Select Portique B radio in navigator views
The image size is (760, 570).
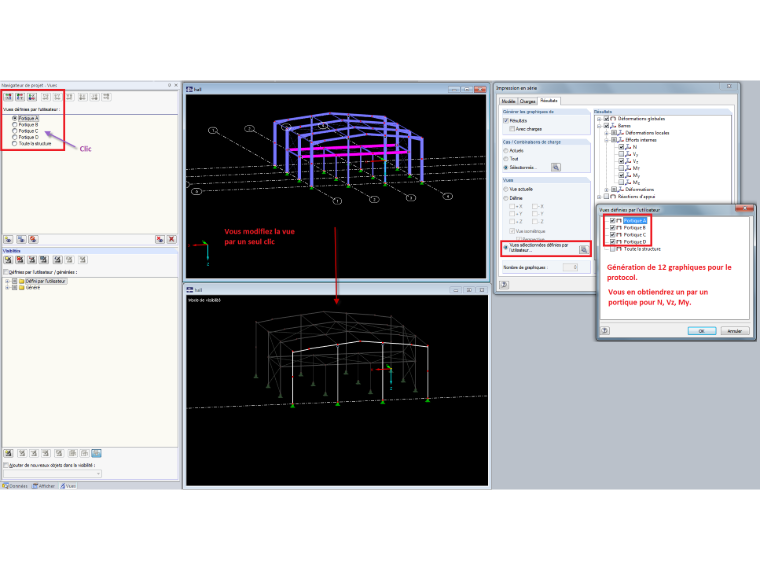[15, 125]
